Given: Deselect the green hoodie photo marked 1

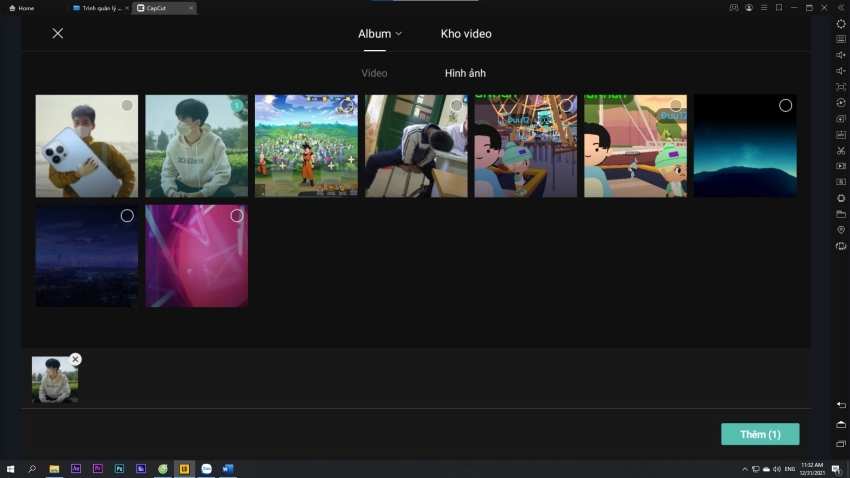Looking at the screenshot, I should pyautogui.click(x=237, y=105).
